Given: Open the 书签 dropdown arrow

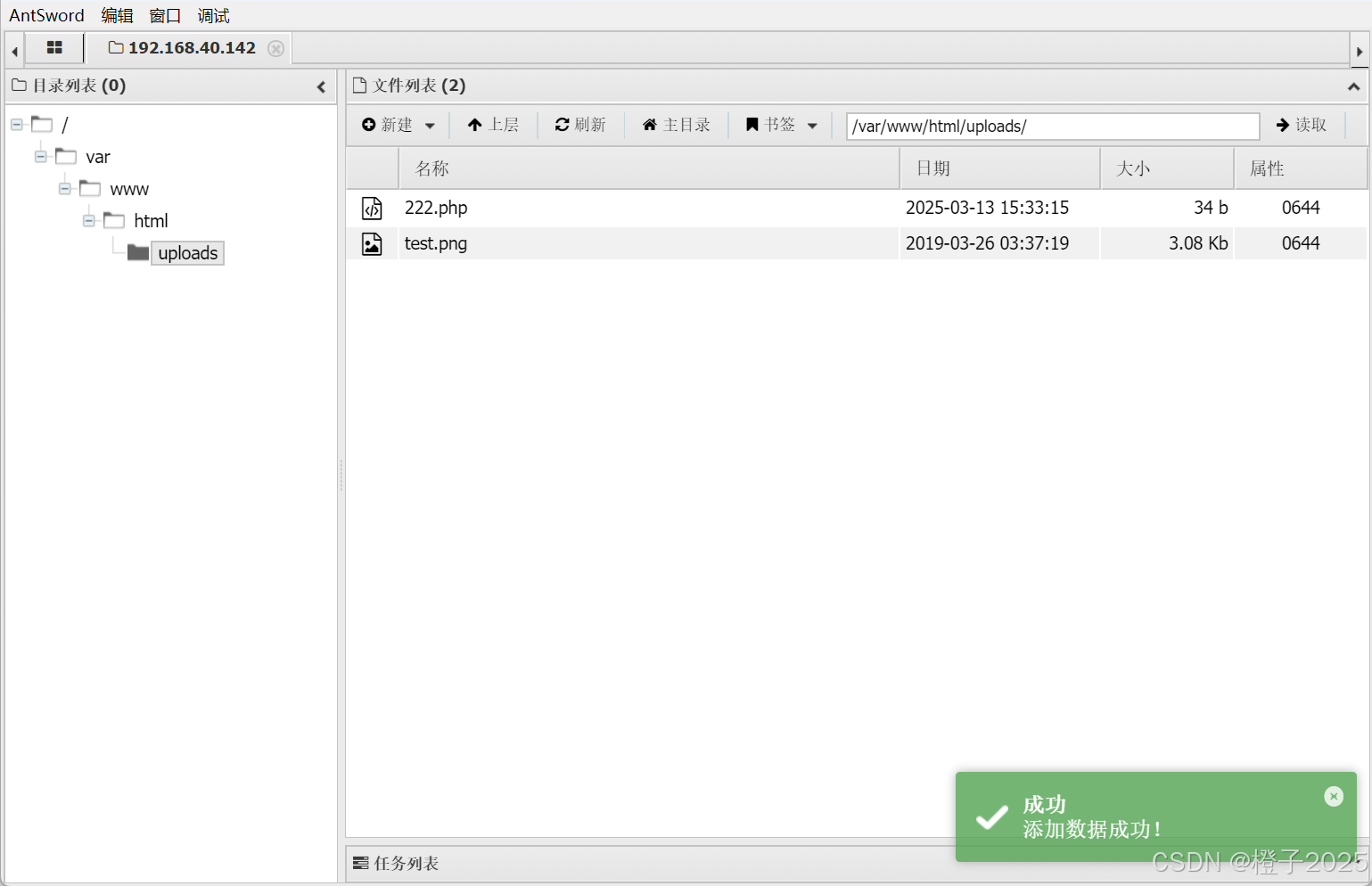Looking at the screenshot, I should pyautogui.click(x=812, y=126).
